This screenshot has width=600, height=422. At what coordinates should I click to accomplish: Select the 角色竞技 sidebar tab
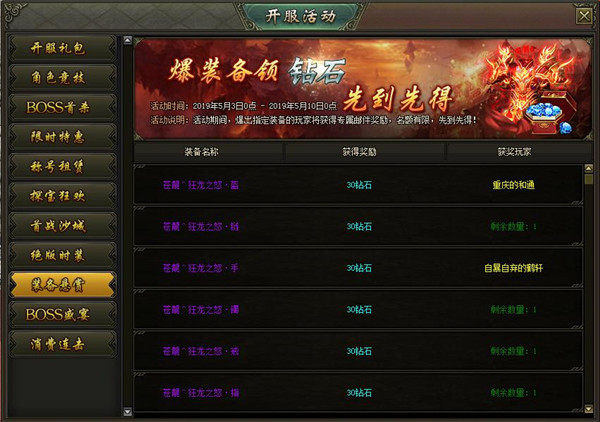click(x=62, y=78)
